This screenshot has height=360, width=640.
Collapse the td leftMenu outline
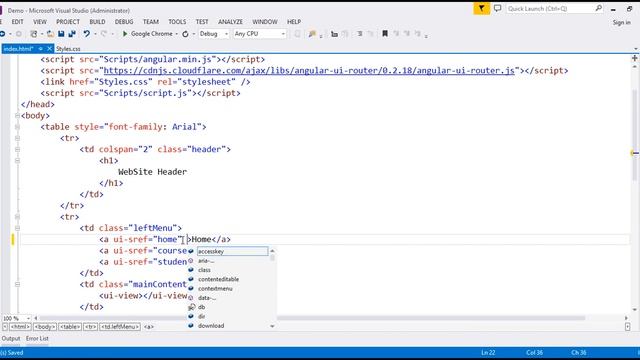point(17,228)
